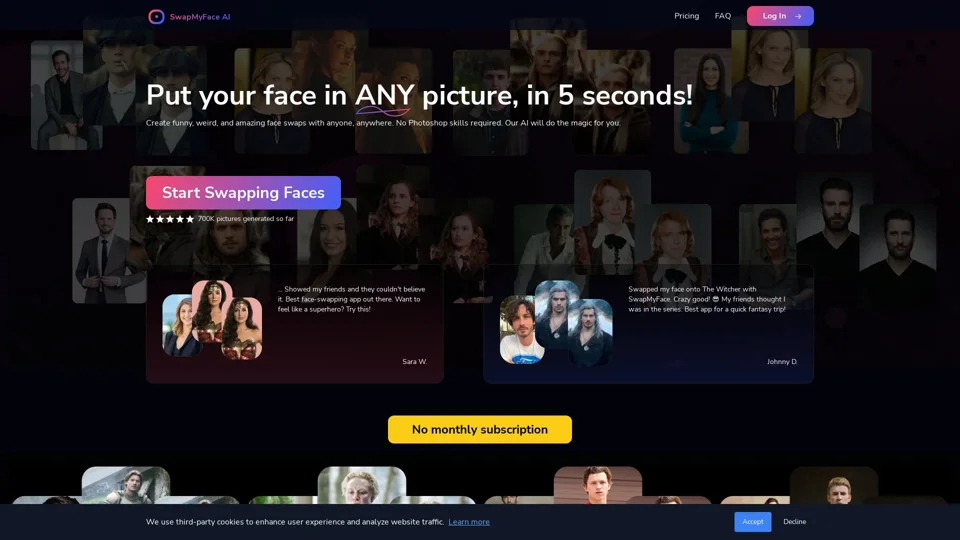
Task: Open the Learn more cookie link
Action: pyautogui.click(x=469, y=522)
